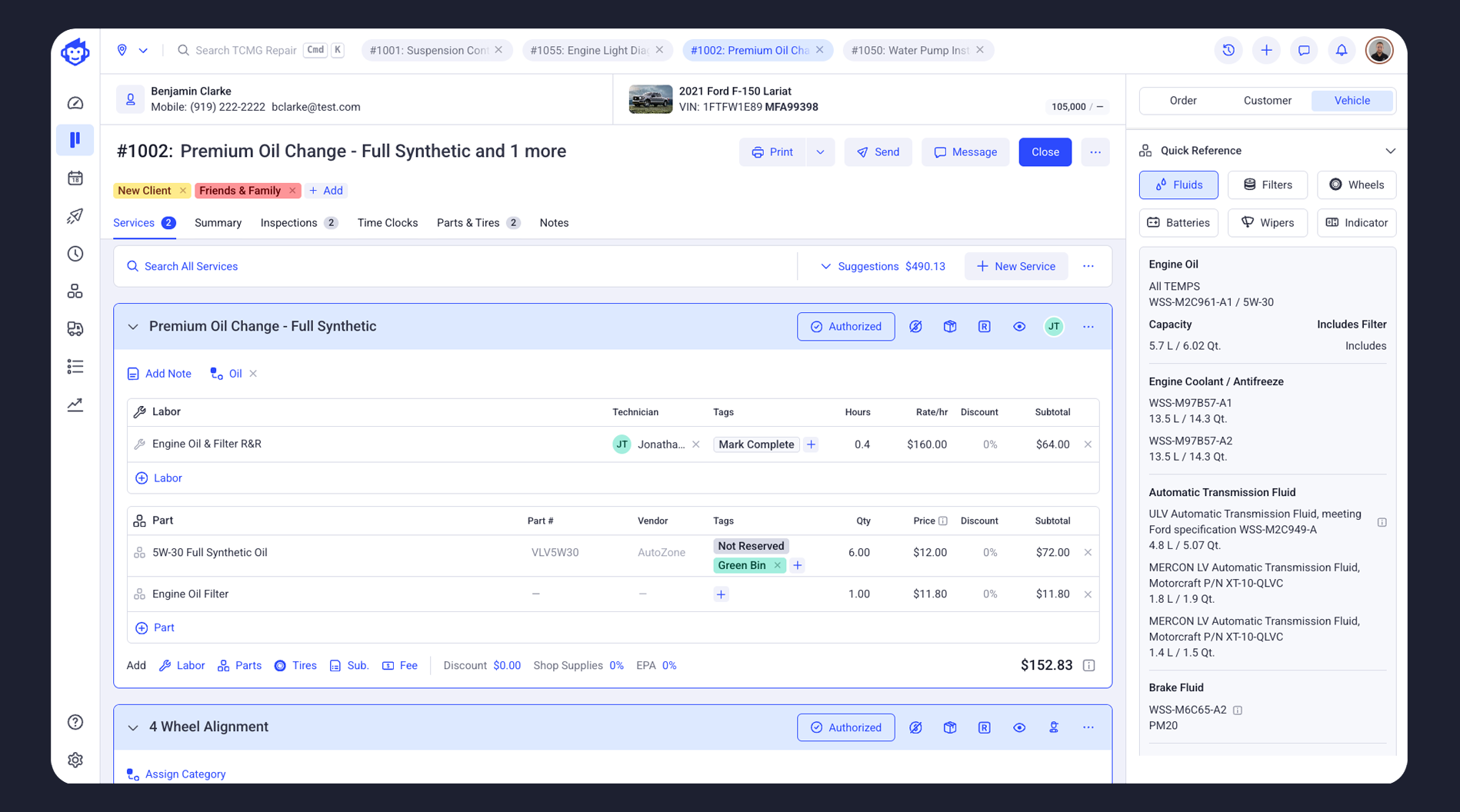This screenshot has height=812, width=1460.
Task: Open the history icon in top bar
Action: (x=1228, y=50)
